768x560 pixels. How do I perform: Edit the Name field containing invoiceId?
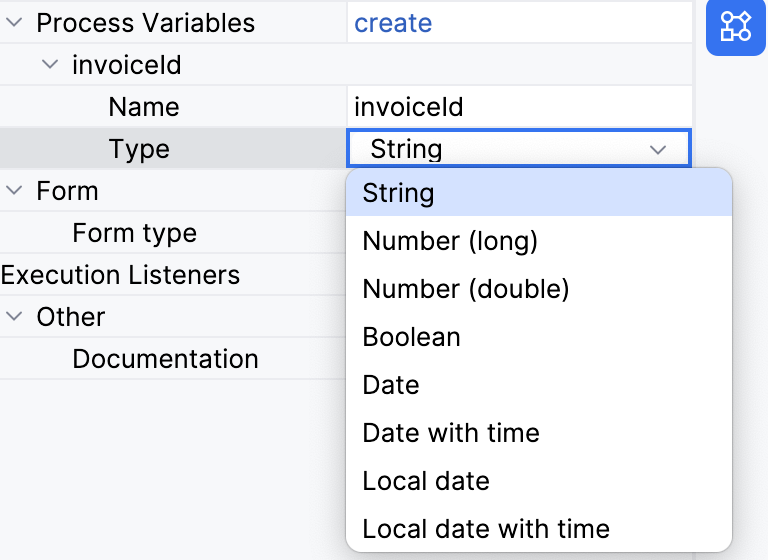tap(518, 107)
